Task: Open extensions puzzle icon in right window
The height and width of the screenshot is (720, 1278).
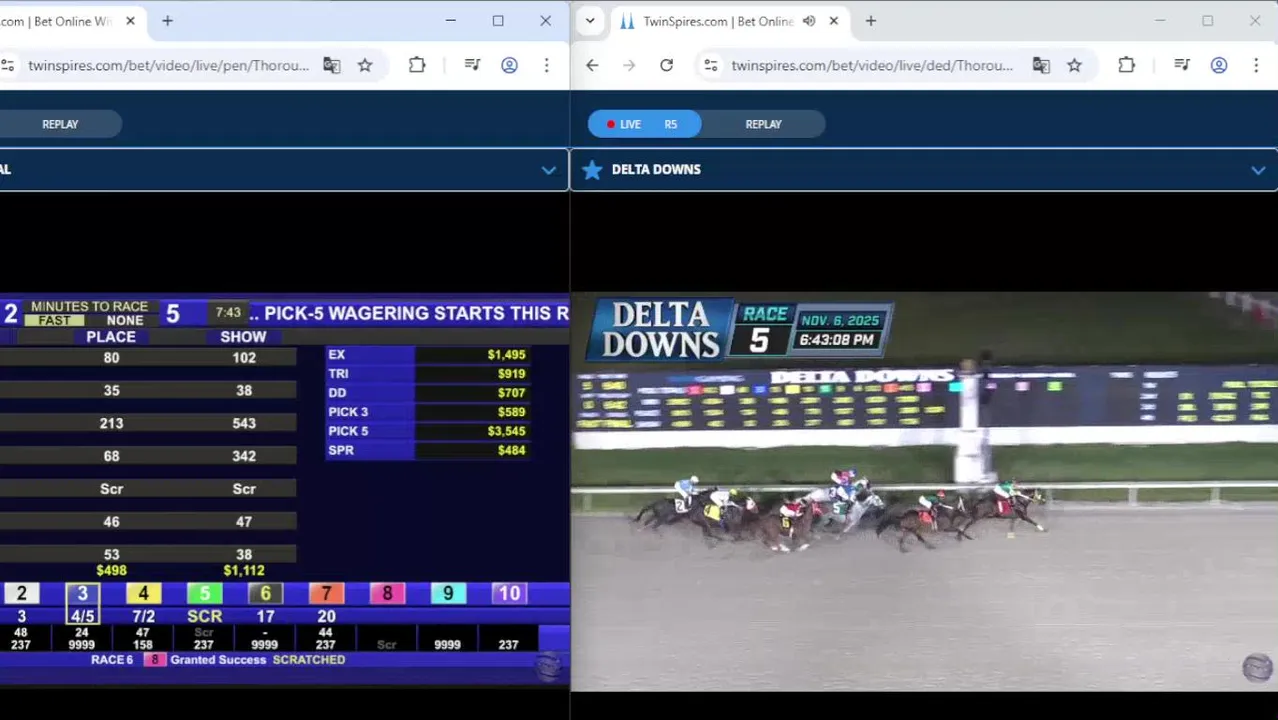Action: [1126, 66]
